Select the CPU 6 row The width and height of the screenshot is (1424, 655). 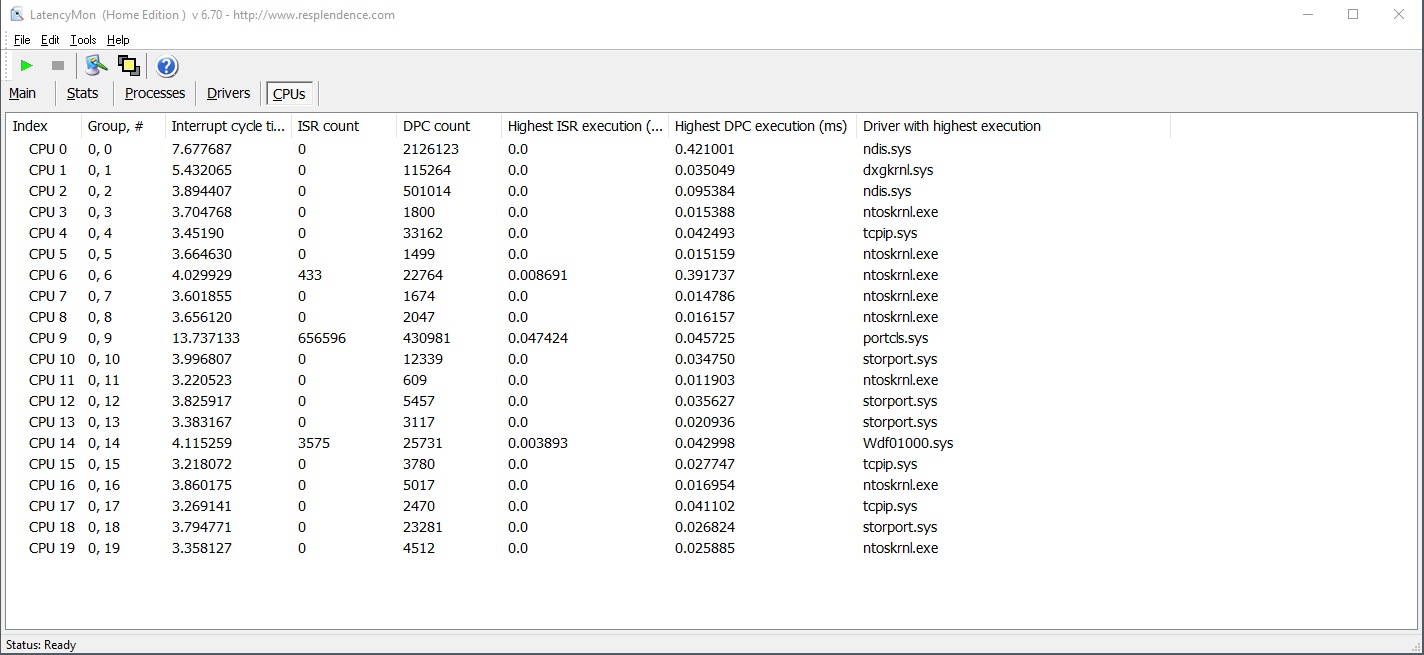(588, 275)
